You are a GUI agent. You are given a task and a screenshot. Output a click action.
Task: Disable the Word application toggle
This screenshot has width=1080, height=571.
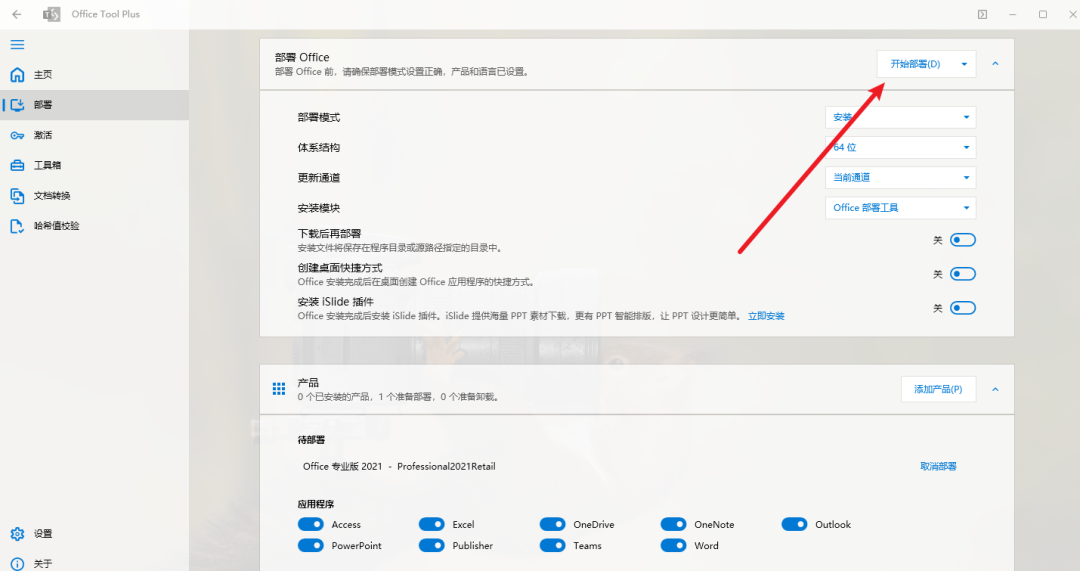674,546
